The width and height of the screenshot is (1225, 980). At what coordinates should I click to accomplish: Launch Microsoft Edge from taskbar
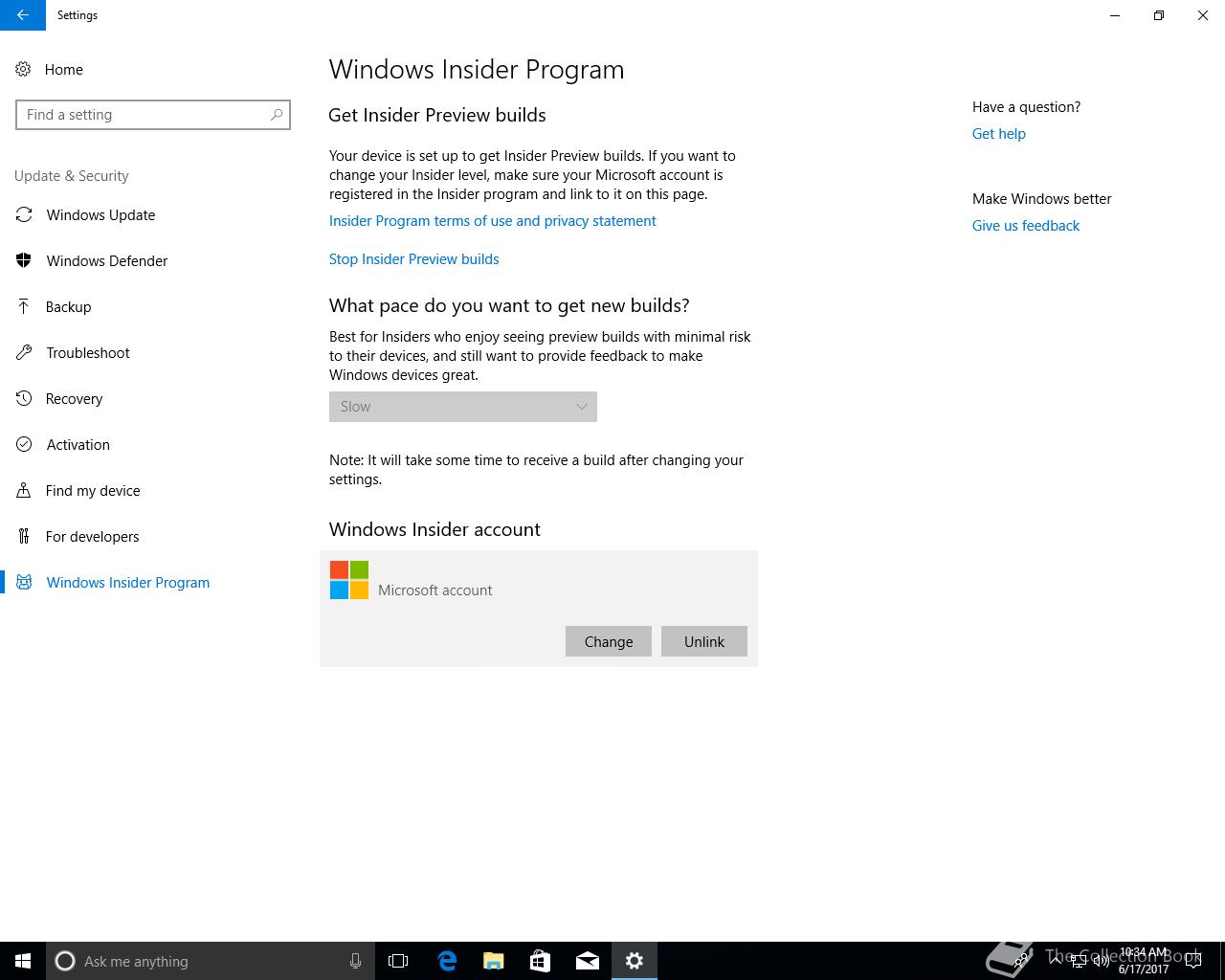446,961
